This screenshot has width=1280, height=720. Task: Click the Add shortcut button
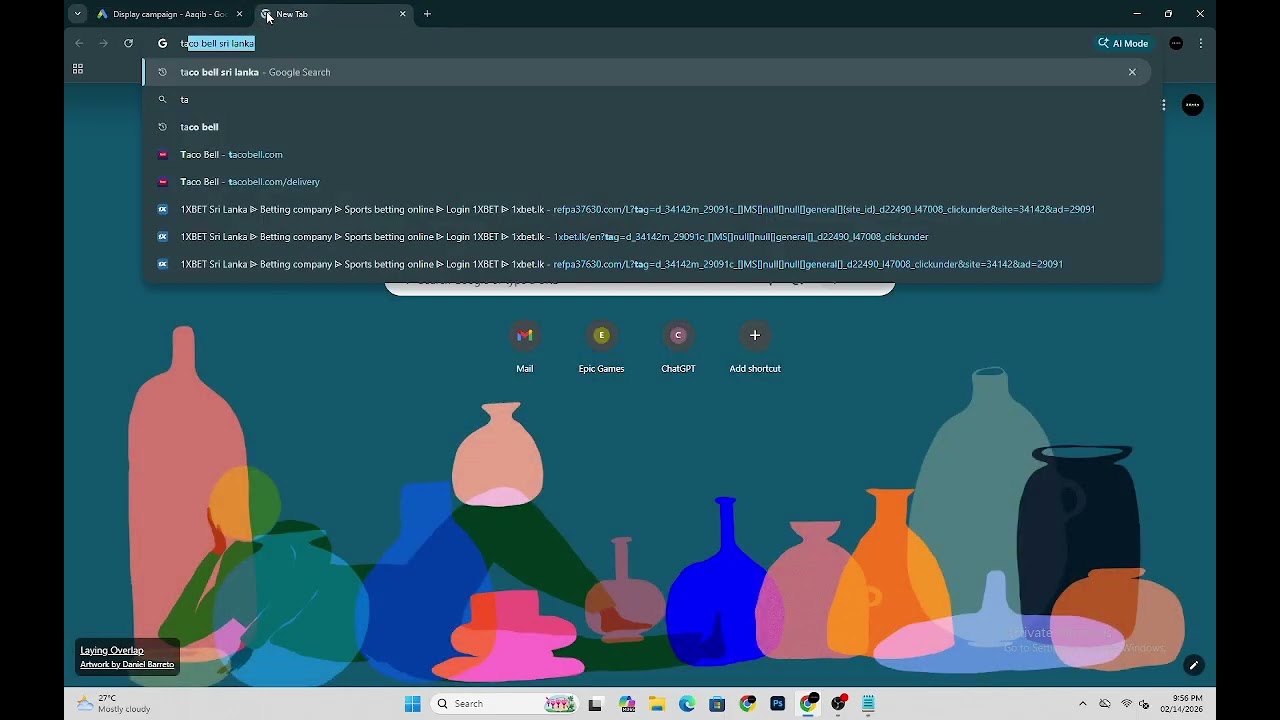[755, 347]
